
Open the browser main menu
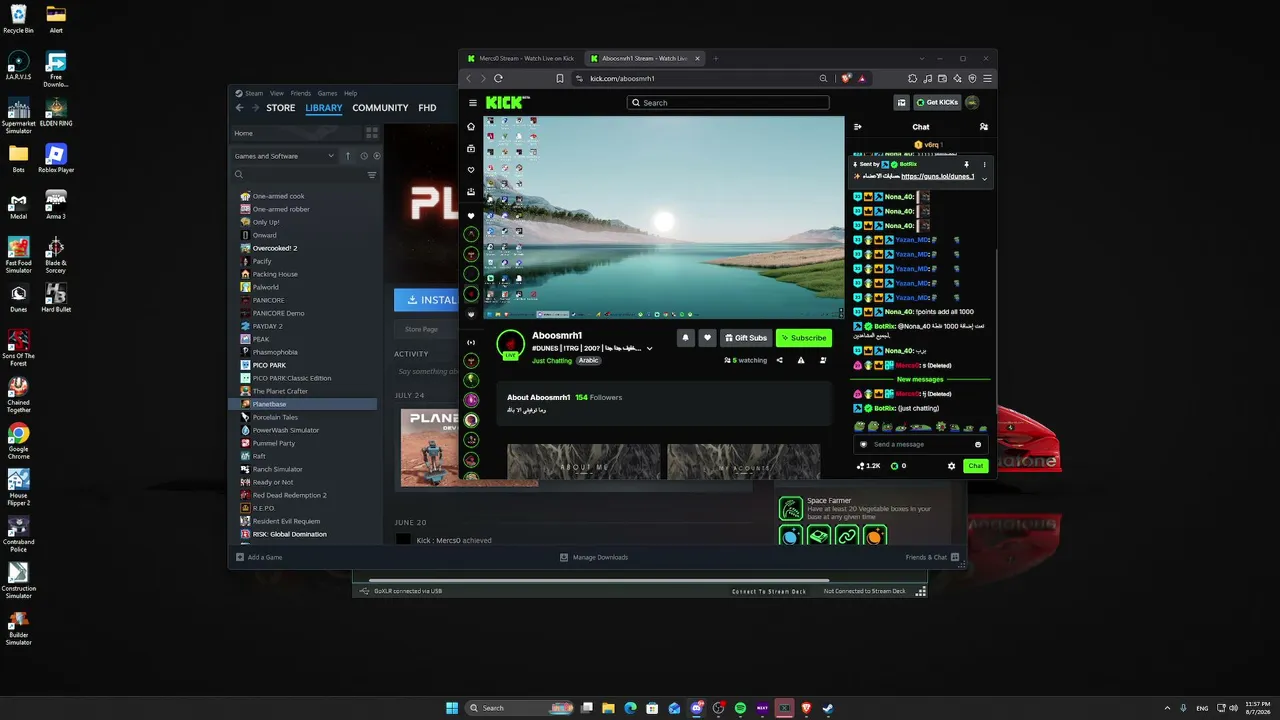tap(988, 78)
